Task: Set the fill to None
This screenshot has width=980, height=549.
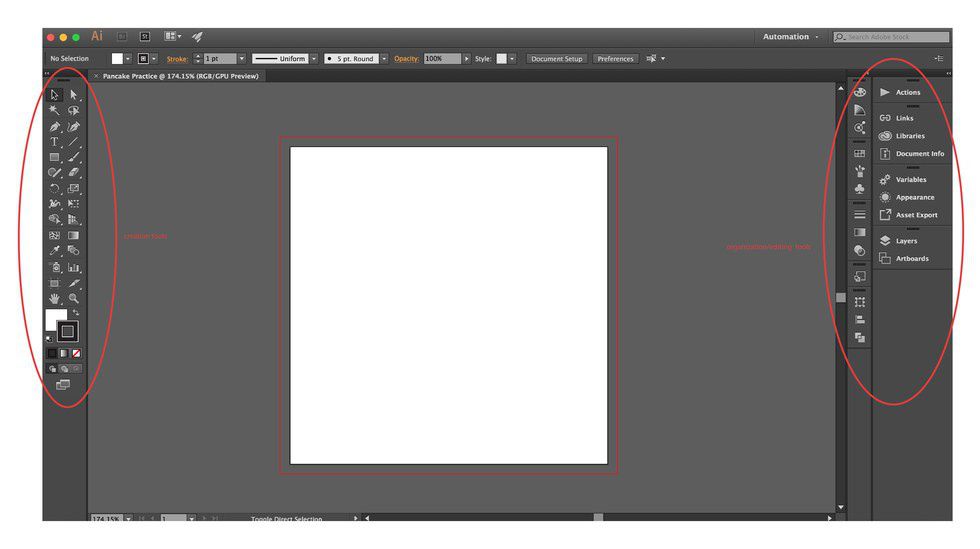Action: (x=77, y=353)
